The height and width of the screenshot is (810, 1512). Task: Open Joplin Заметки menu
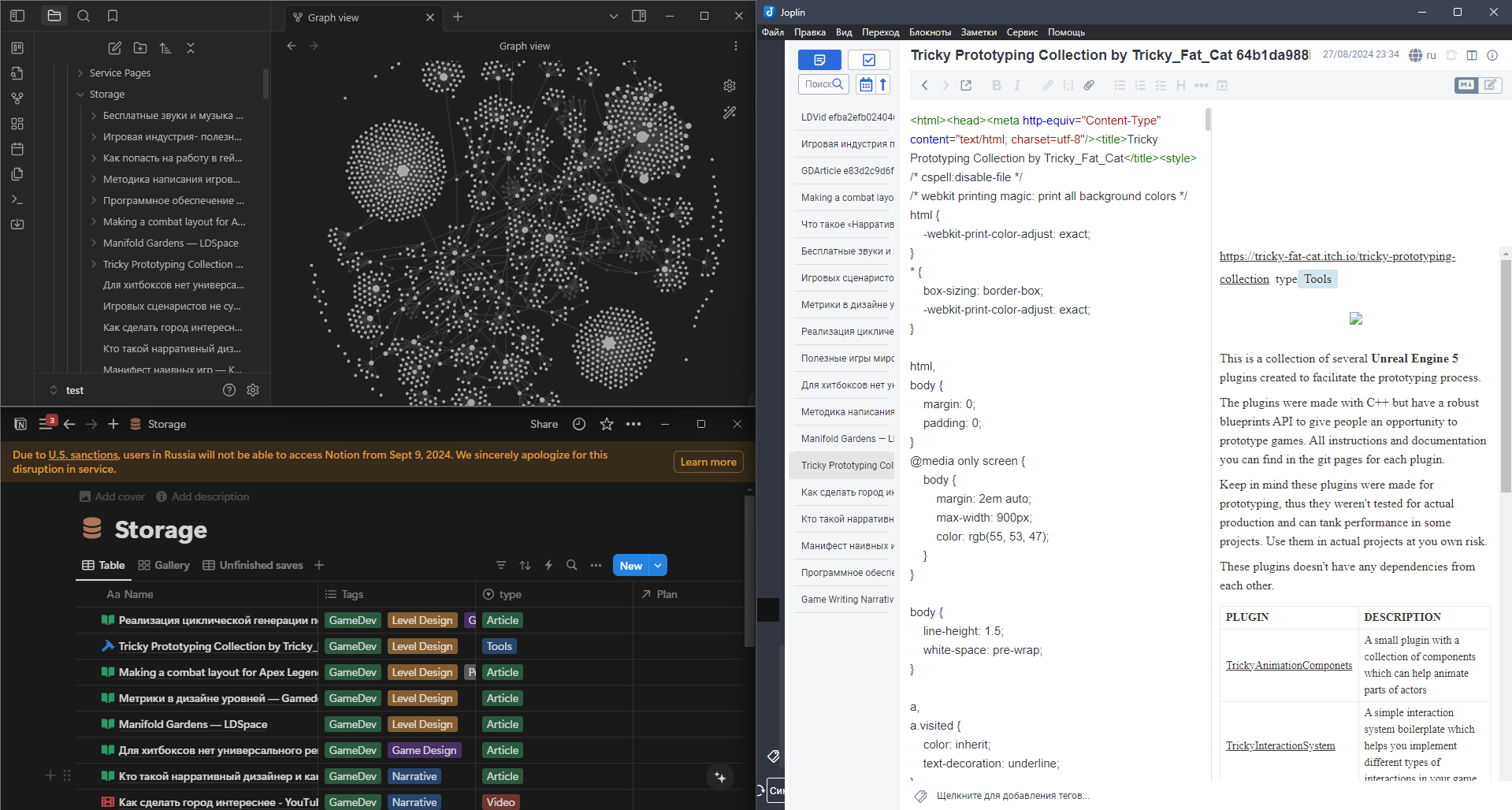coord(979,32)
